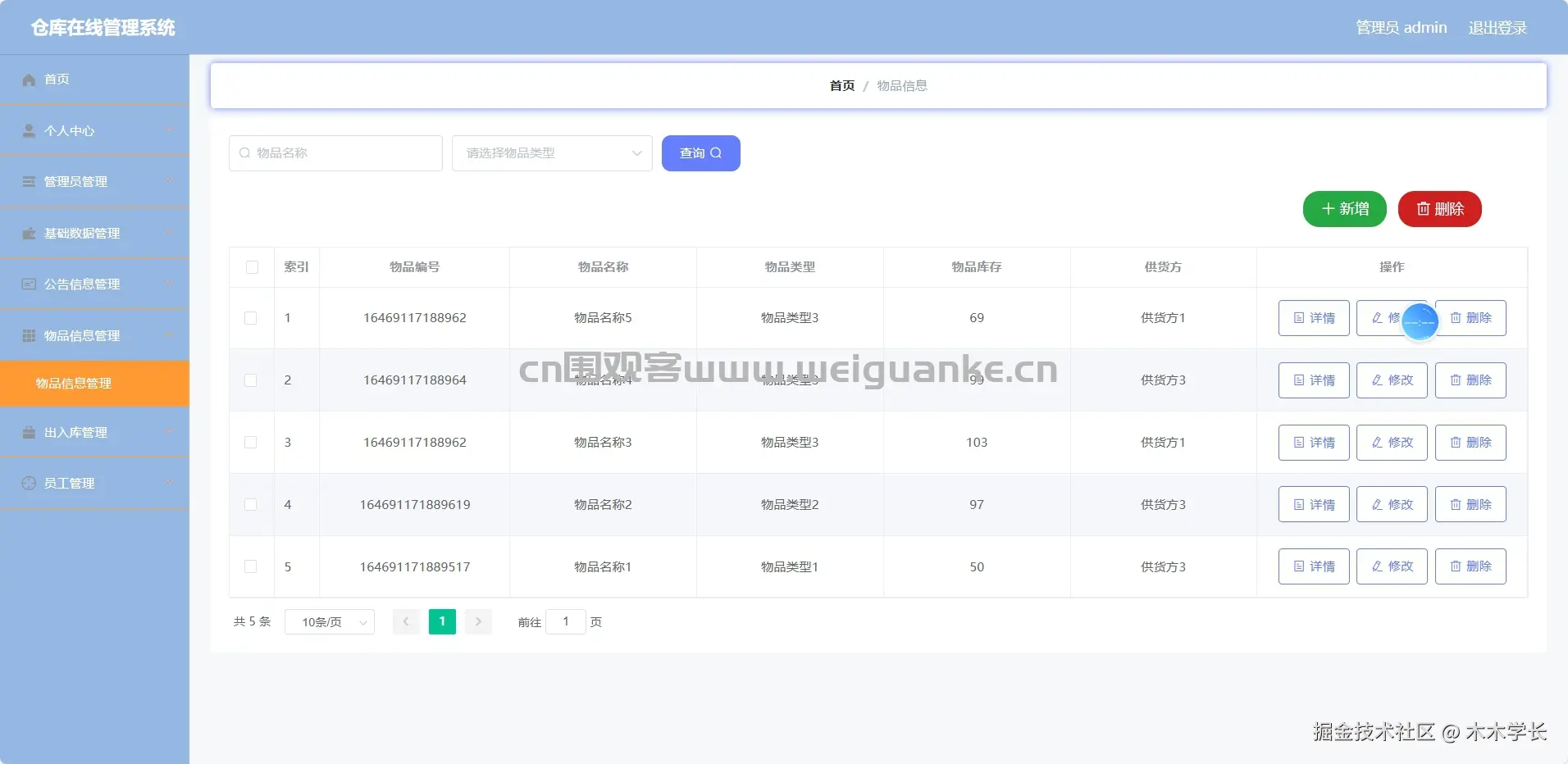Image resolution: width=1568 pixels, height=764 pixels.
Task: Expand 员工管理 using its chevron
Action: tap(170, 482)
